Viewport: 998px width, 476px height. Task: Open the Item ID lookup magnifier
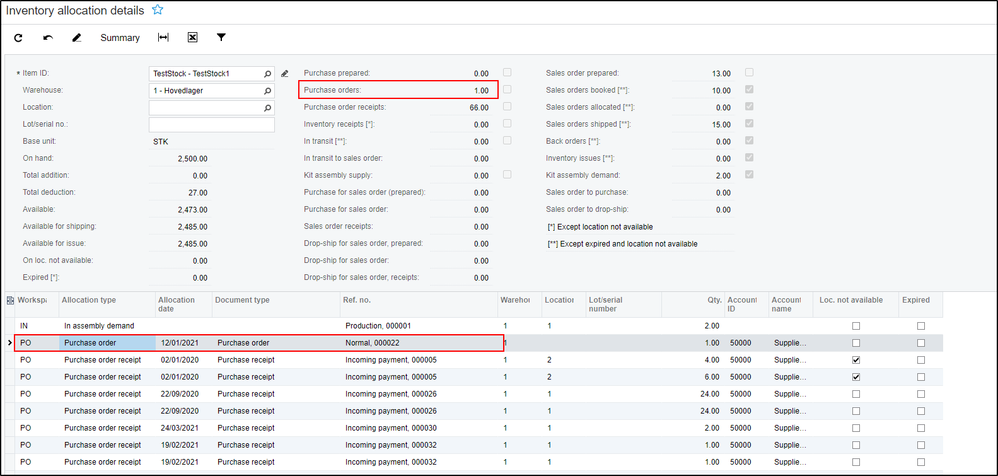coord(268,73)
